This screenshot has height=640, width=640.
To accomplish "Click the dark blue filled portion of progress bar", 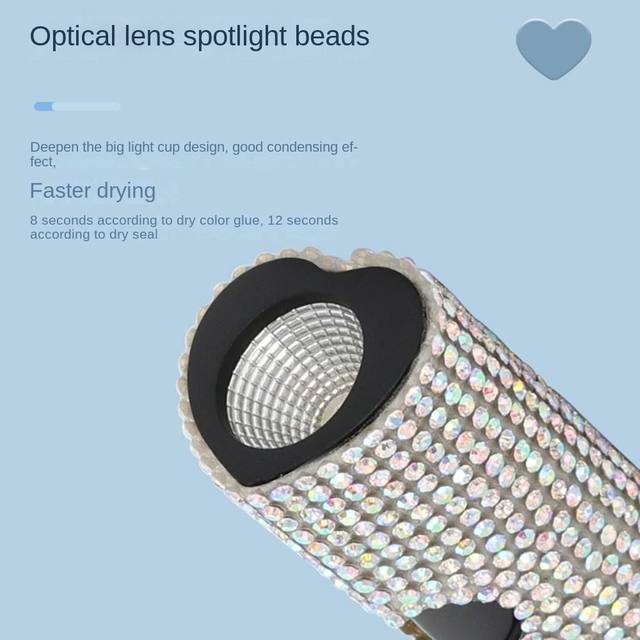I will point(44,107).
